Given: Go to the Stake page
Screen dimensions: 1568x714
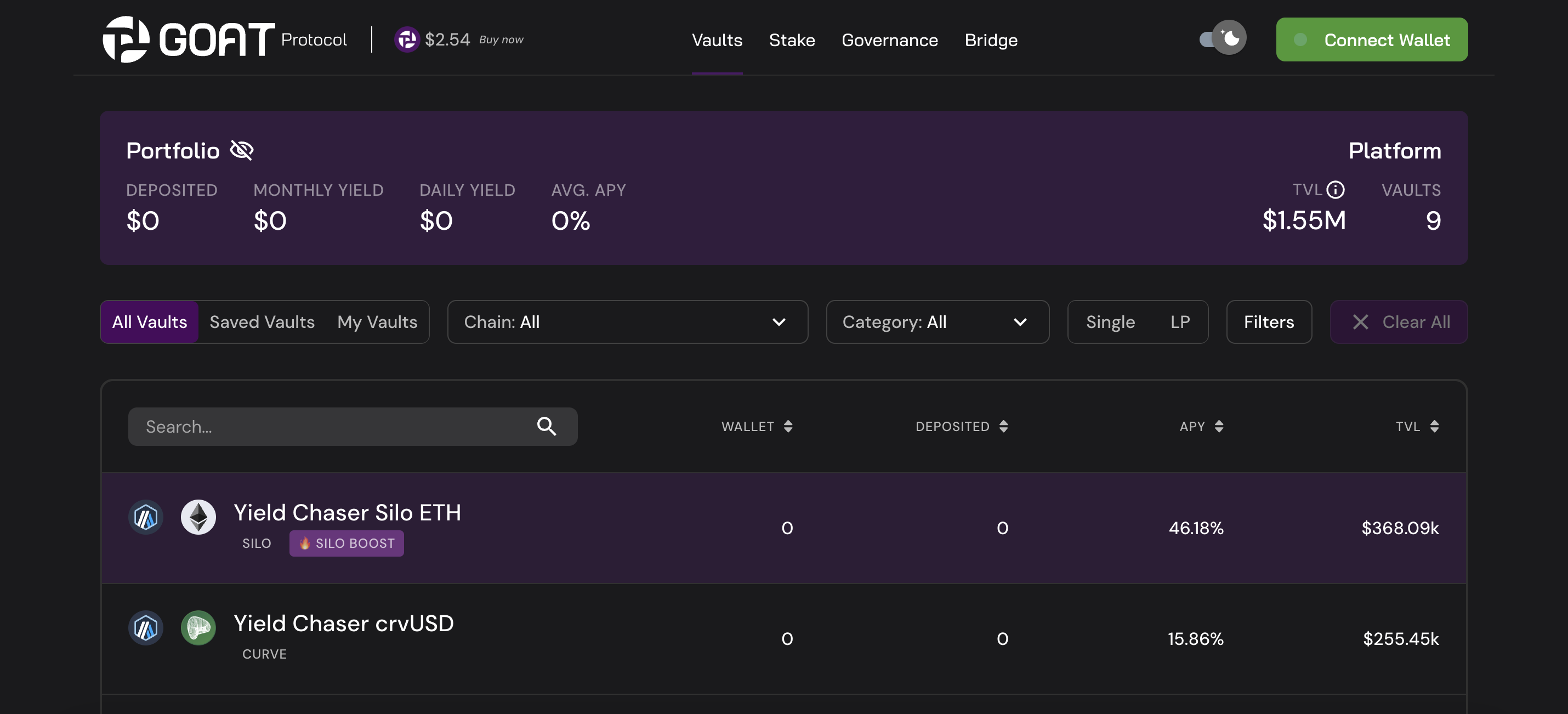Looking at the screenshot, I should (792, 40).
